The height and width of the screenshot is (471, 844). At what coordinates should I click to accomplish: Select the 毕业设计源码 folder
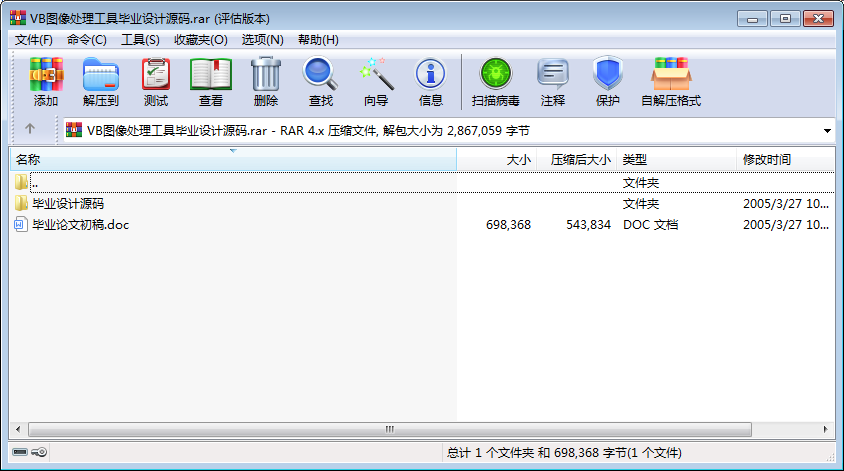68,204
